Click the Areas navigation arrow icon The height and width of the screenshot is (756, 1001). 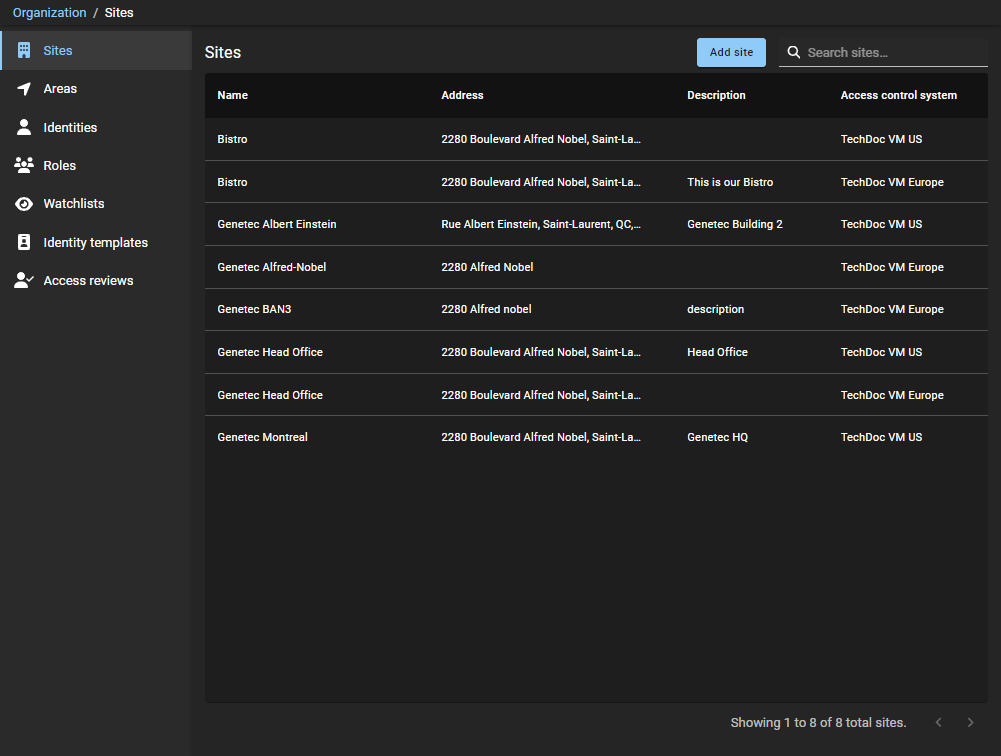pos(24,89)
